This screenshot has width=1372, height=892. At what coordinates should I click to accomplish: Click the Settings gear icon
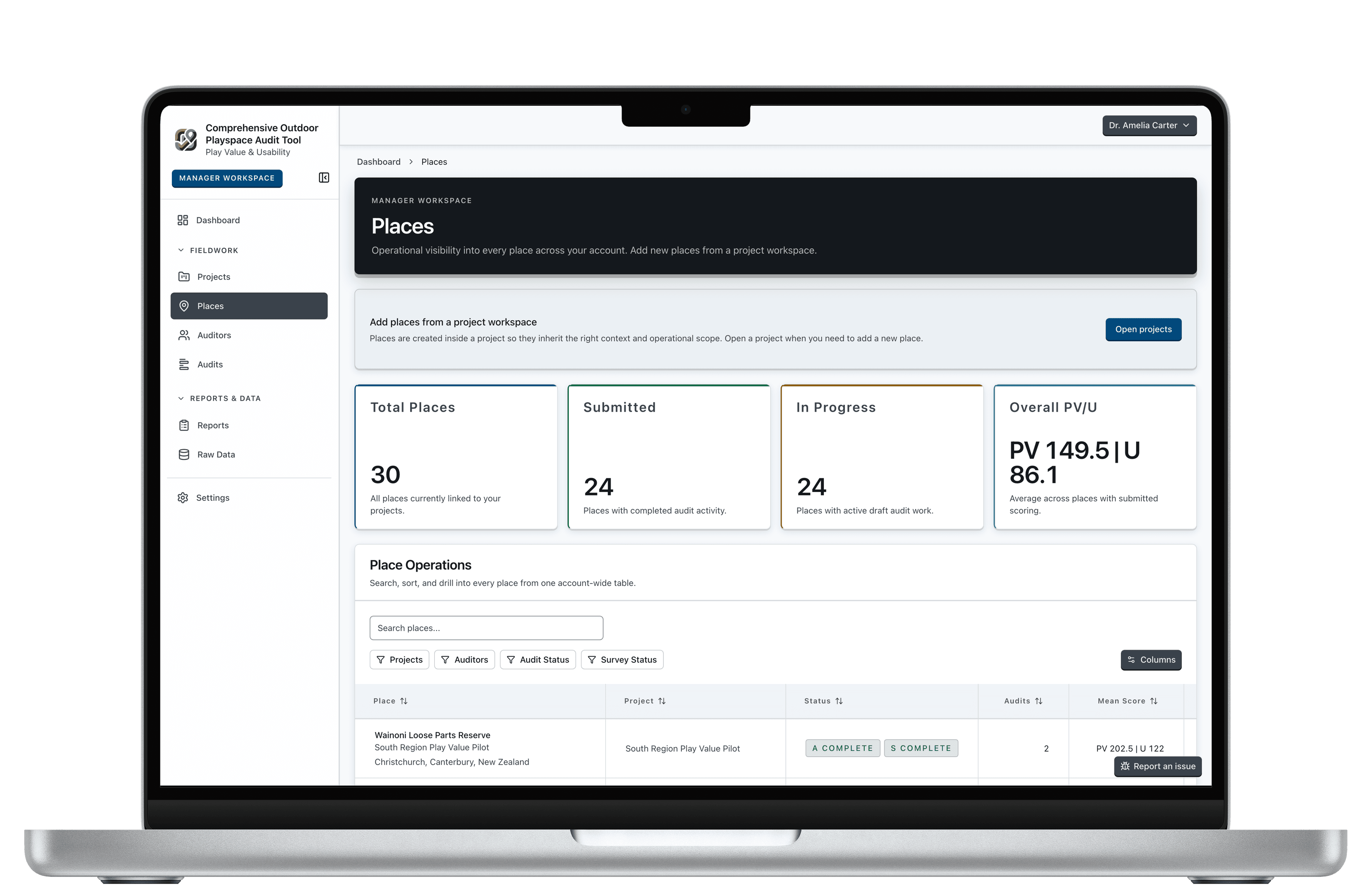[x=183, y=497]
